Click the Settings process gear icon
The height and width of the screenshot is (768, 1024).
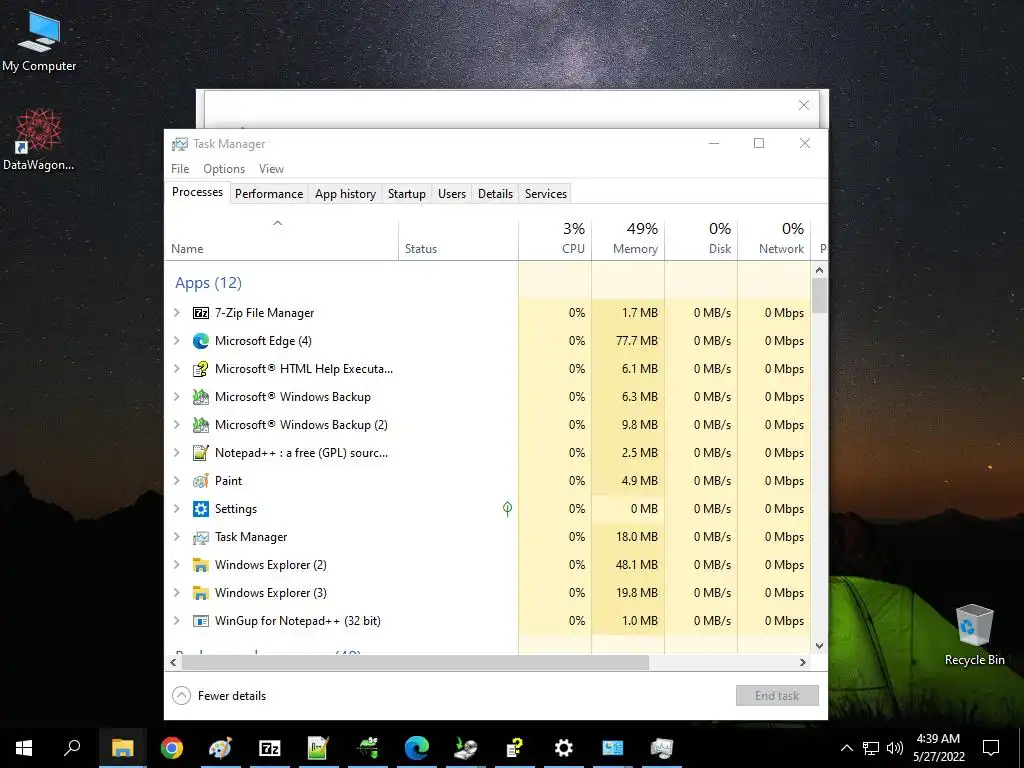(200, 509)
